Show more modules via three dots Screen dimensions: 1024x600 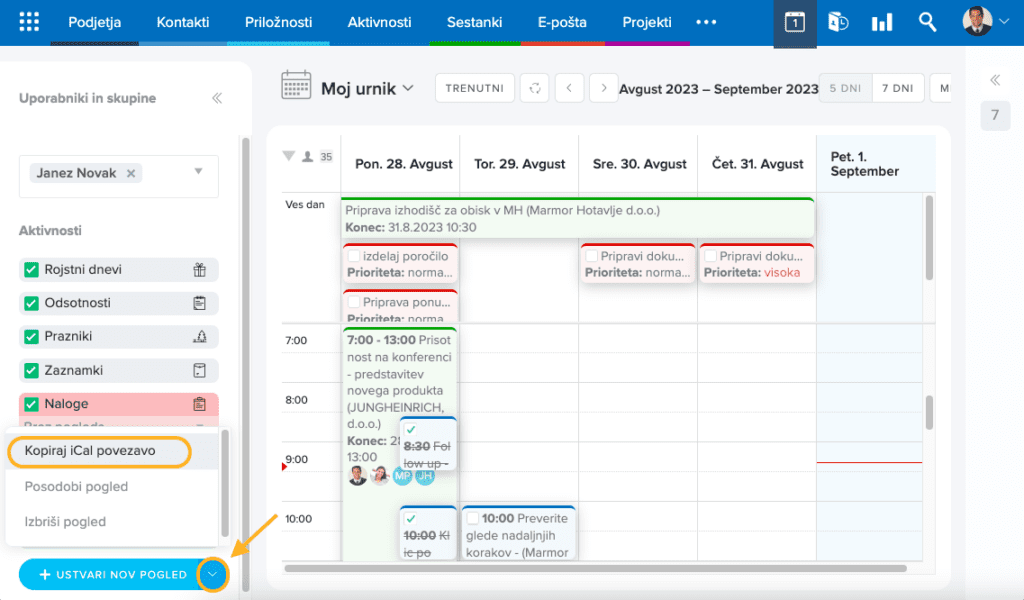[x=706, y=22]
